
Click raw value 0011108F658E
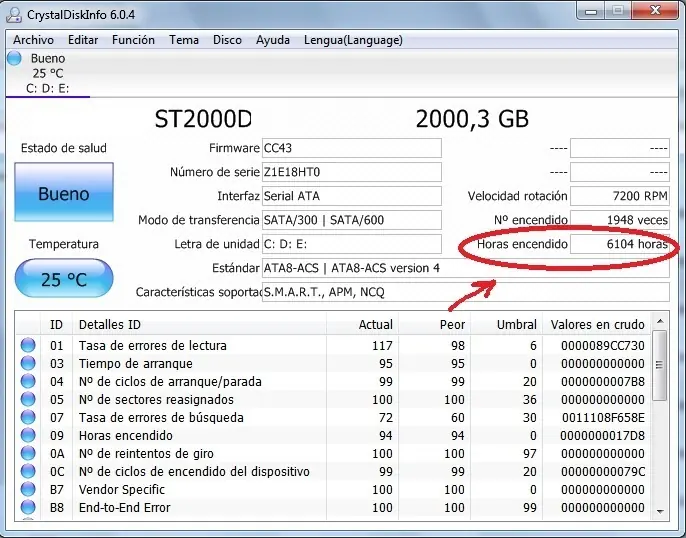(x=603, y=417)
